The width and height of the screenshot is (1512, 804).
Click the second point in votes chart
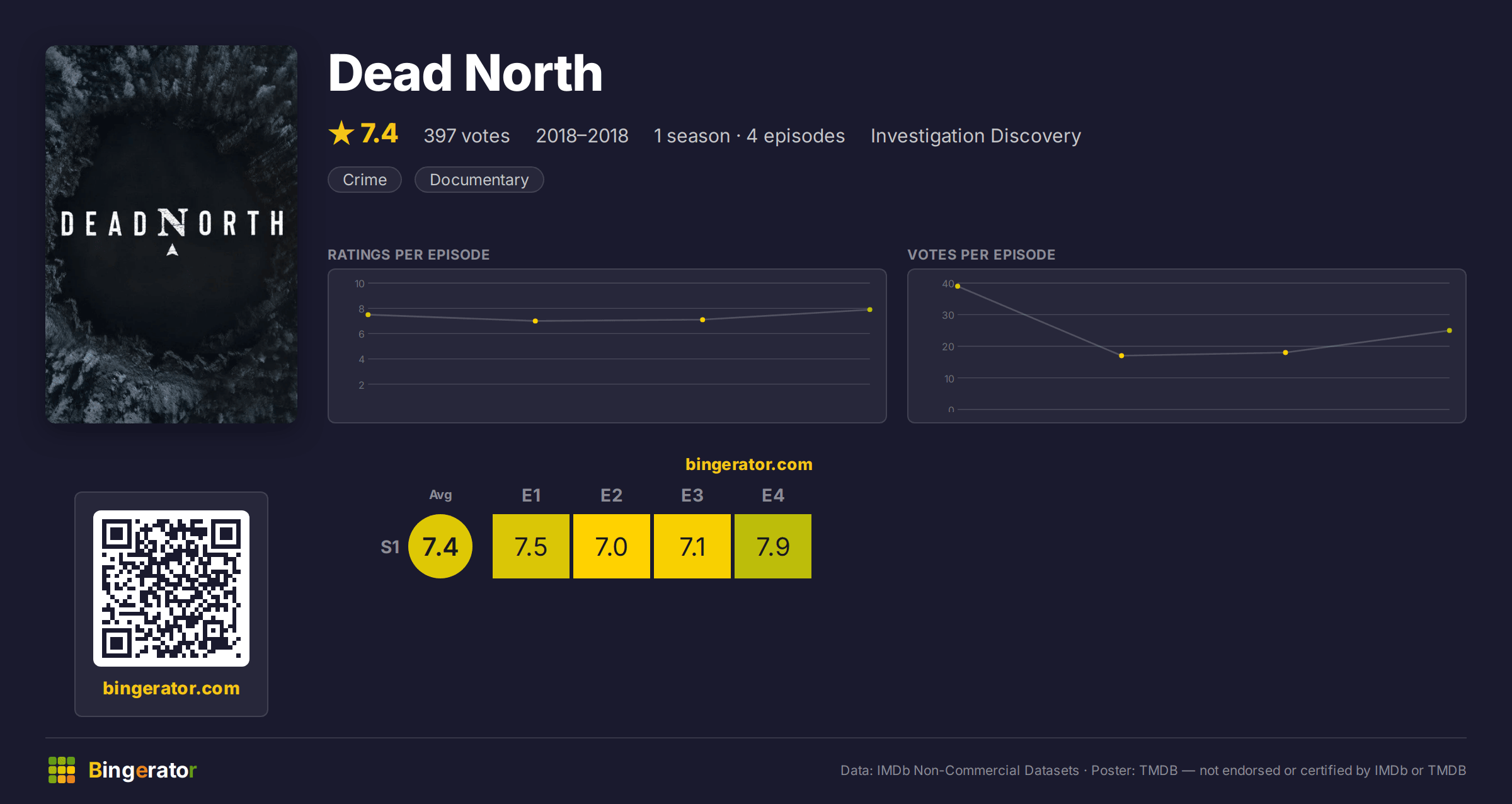pos(1121,356)
